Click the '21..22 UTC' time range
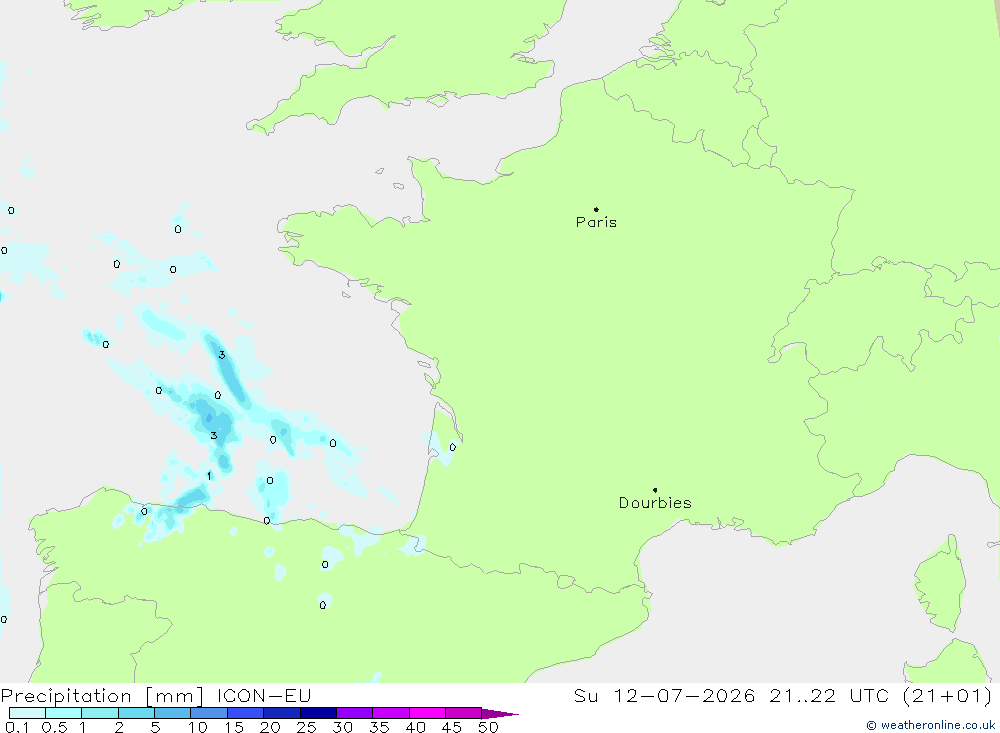Image resolution: width=1000 pixels, height=733 pixels. (x=829, y=695)
